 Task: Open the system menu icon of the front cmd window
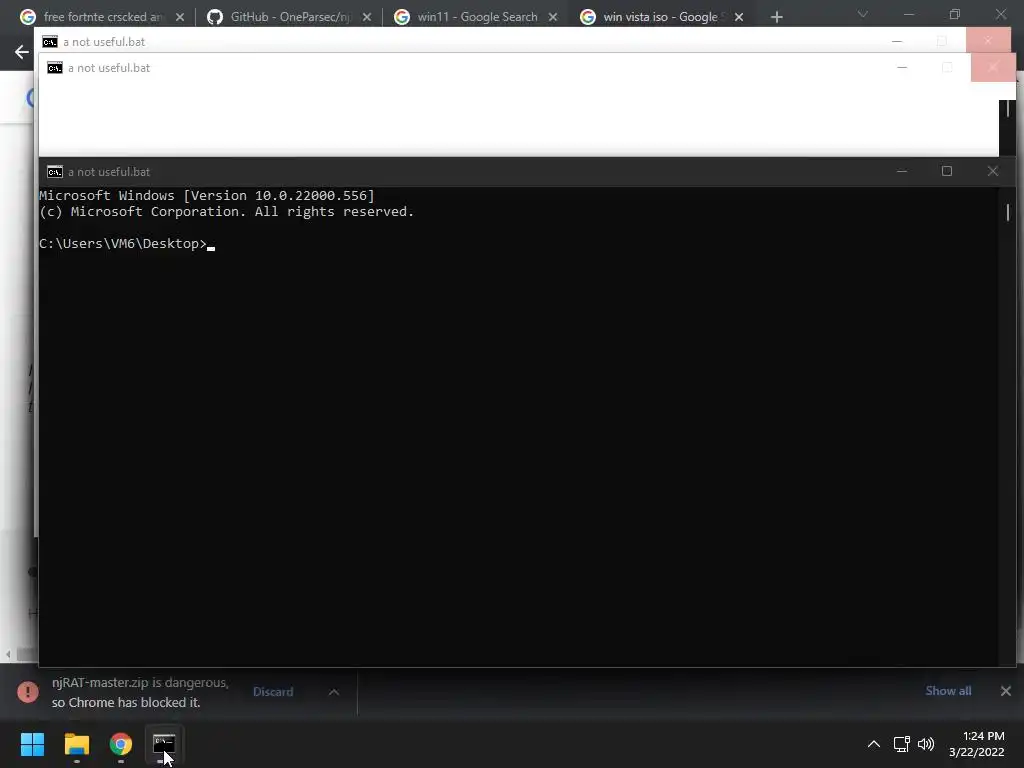(x=55, y=172)
